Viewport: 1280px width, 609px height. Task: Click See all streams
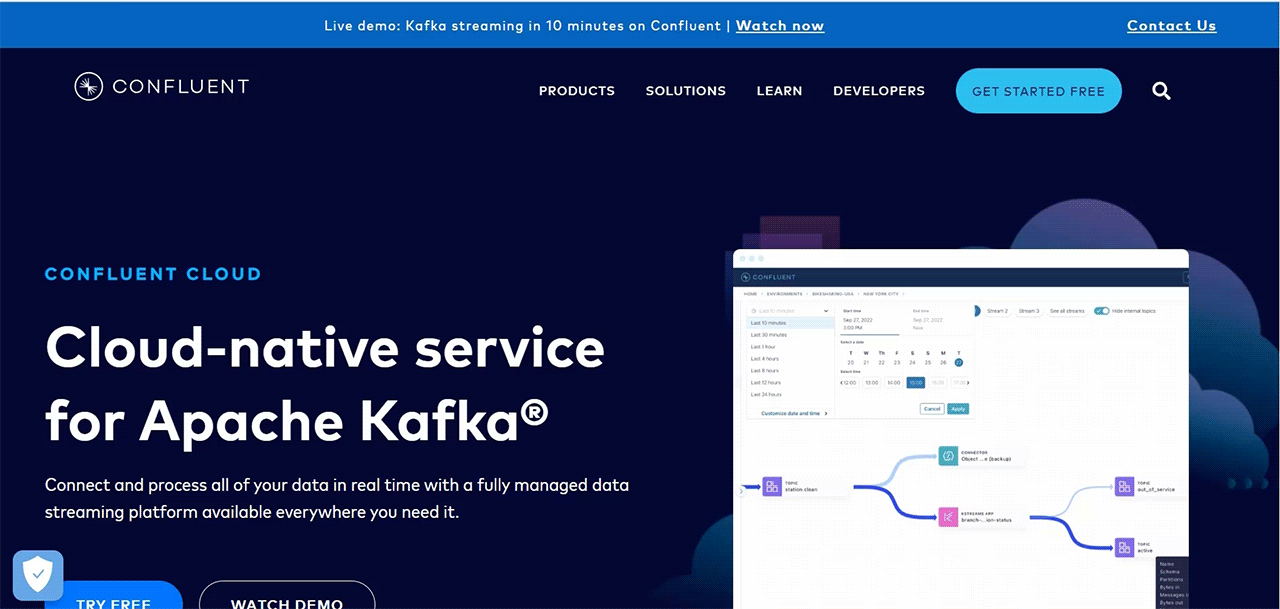click(x=1067, y=311)
